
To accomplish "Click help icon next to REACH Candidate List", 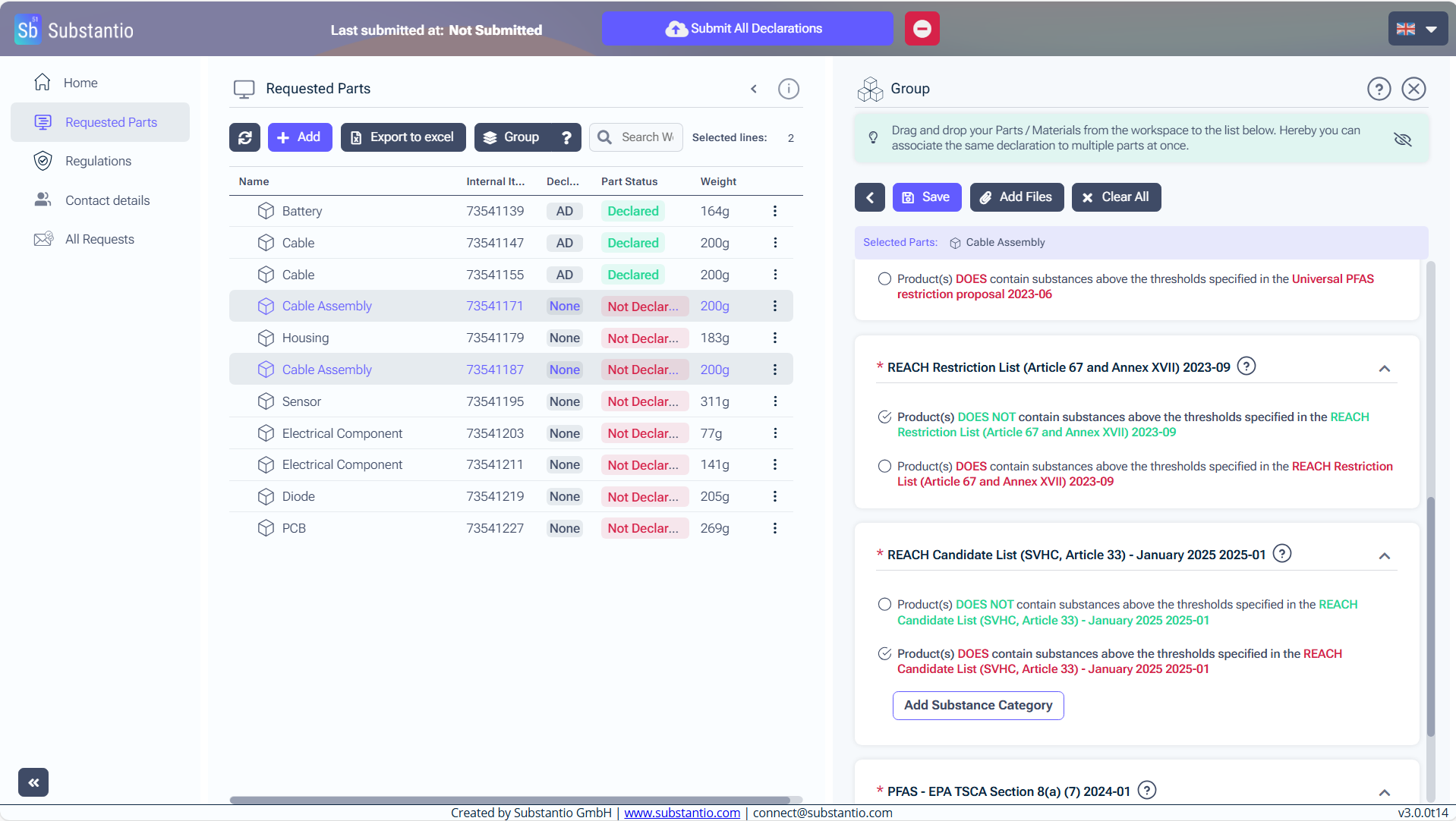I will click(x=1281, y=554).
